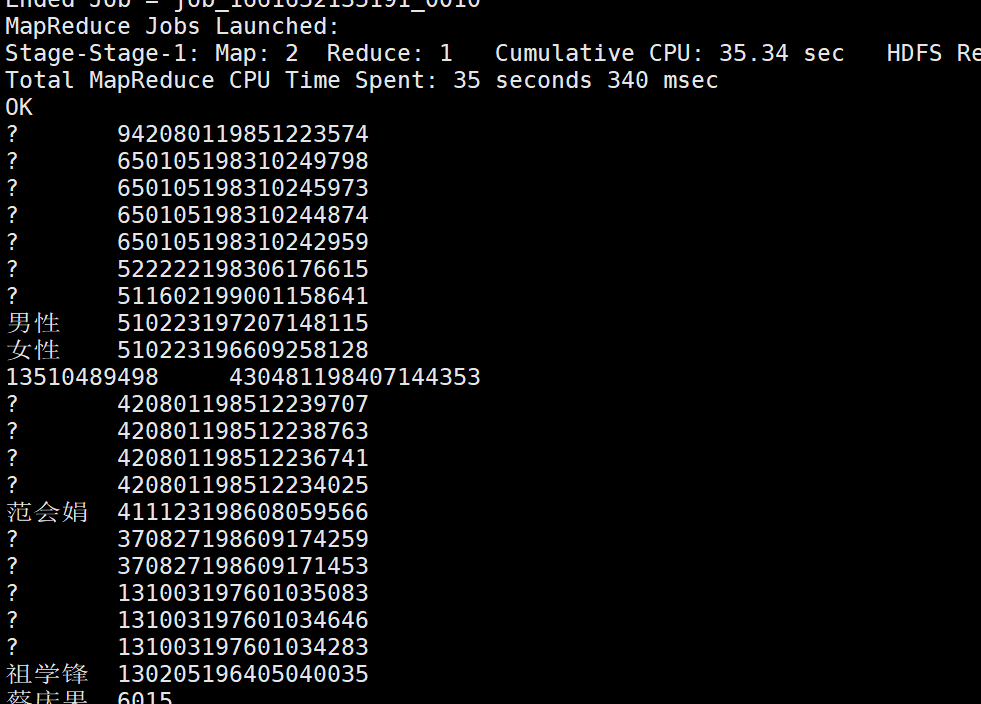981x704 pixels.
Task: Click the 'MapReduce Jobs Launched:' line
Action: click(172, 26)
